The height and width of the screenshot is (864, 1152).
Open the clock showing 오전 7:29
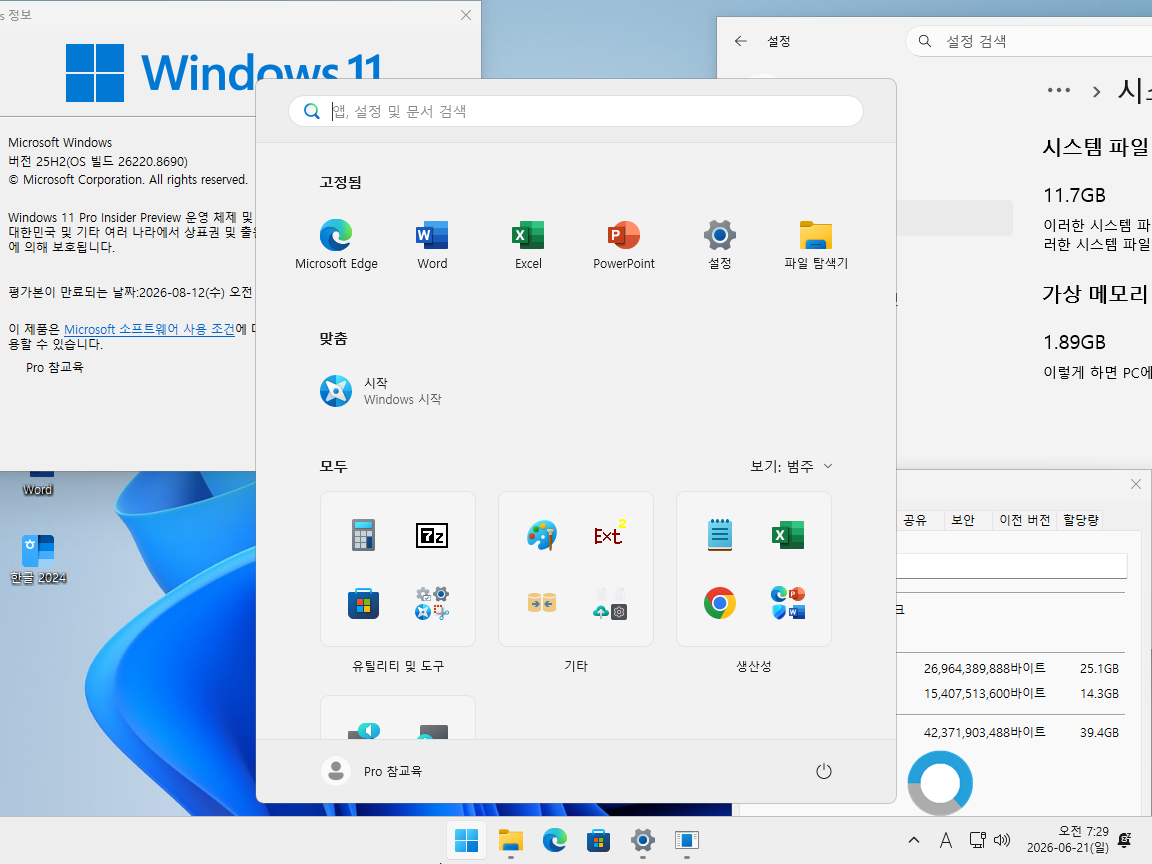pos(1068,839)
